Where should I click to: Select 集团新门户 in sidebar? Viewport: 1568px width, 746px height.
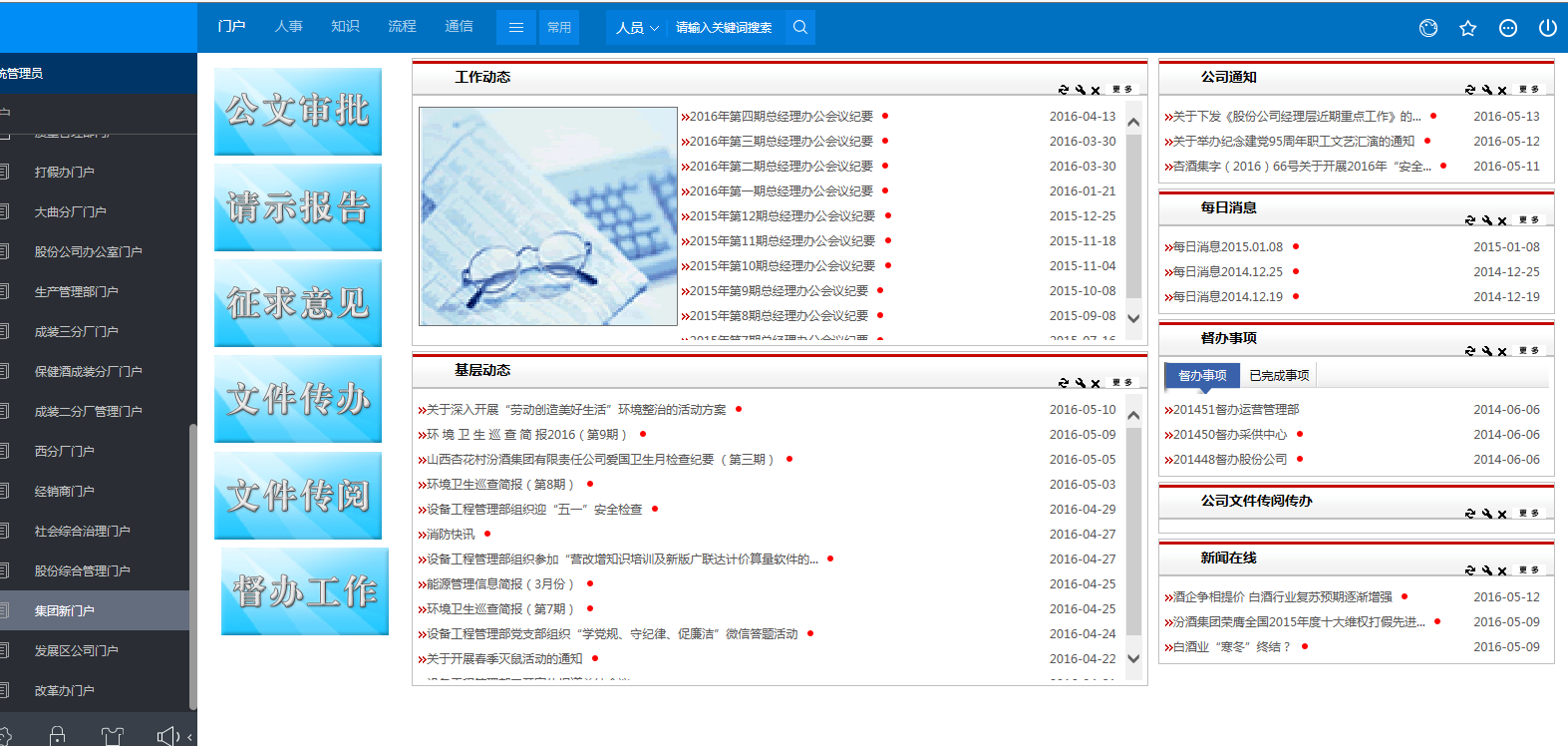95,610
